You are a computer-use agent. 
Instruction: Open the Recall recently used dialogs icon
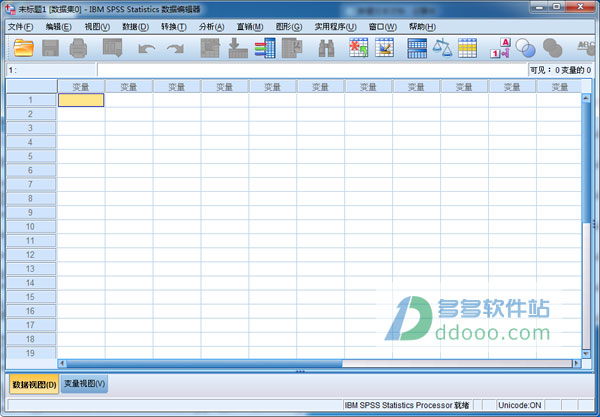112,48
